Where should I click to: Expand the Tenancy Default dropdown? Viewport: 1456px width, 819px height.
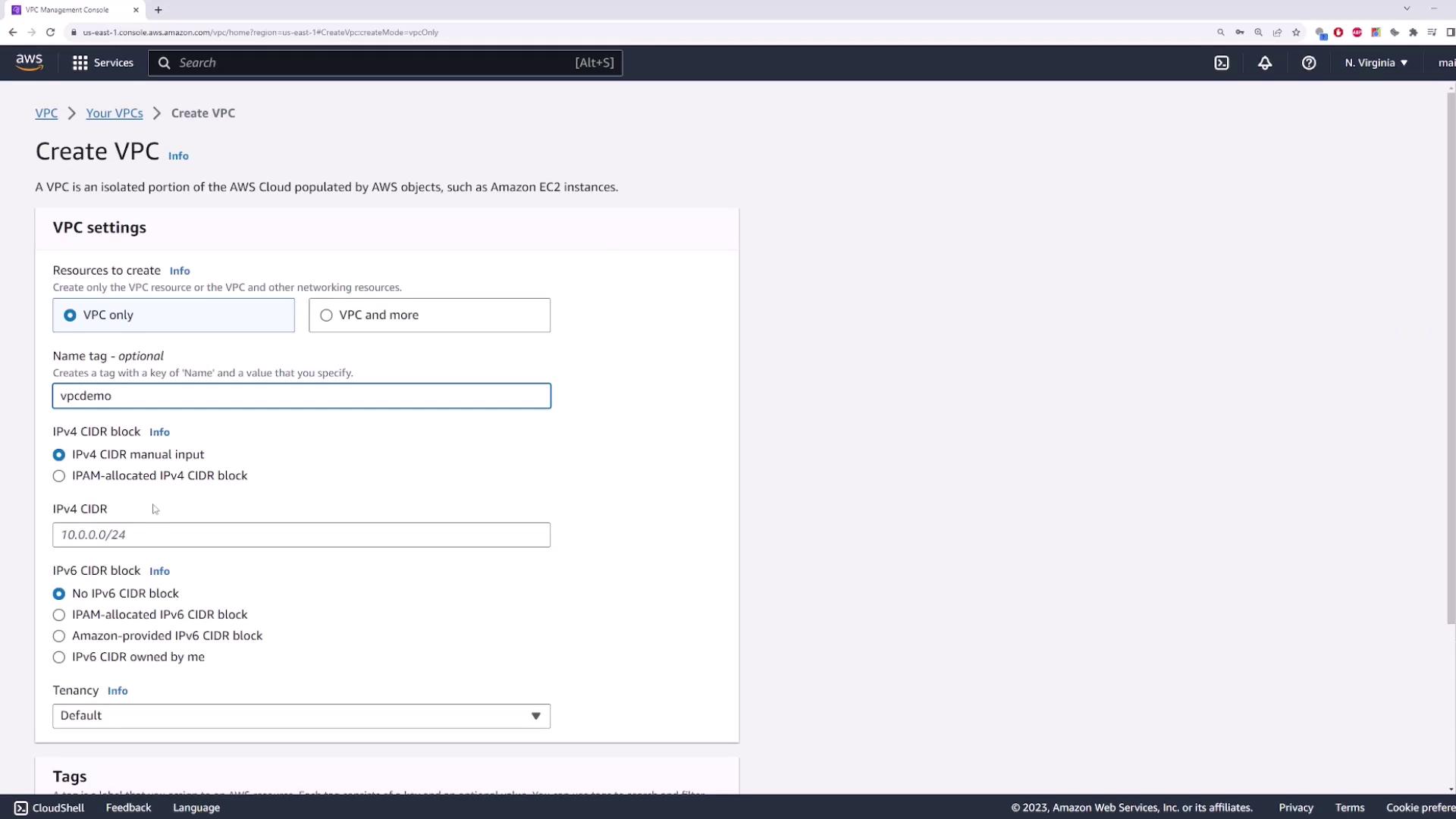point(301,716)
